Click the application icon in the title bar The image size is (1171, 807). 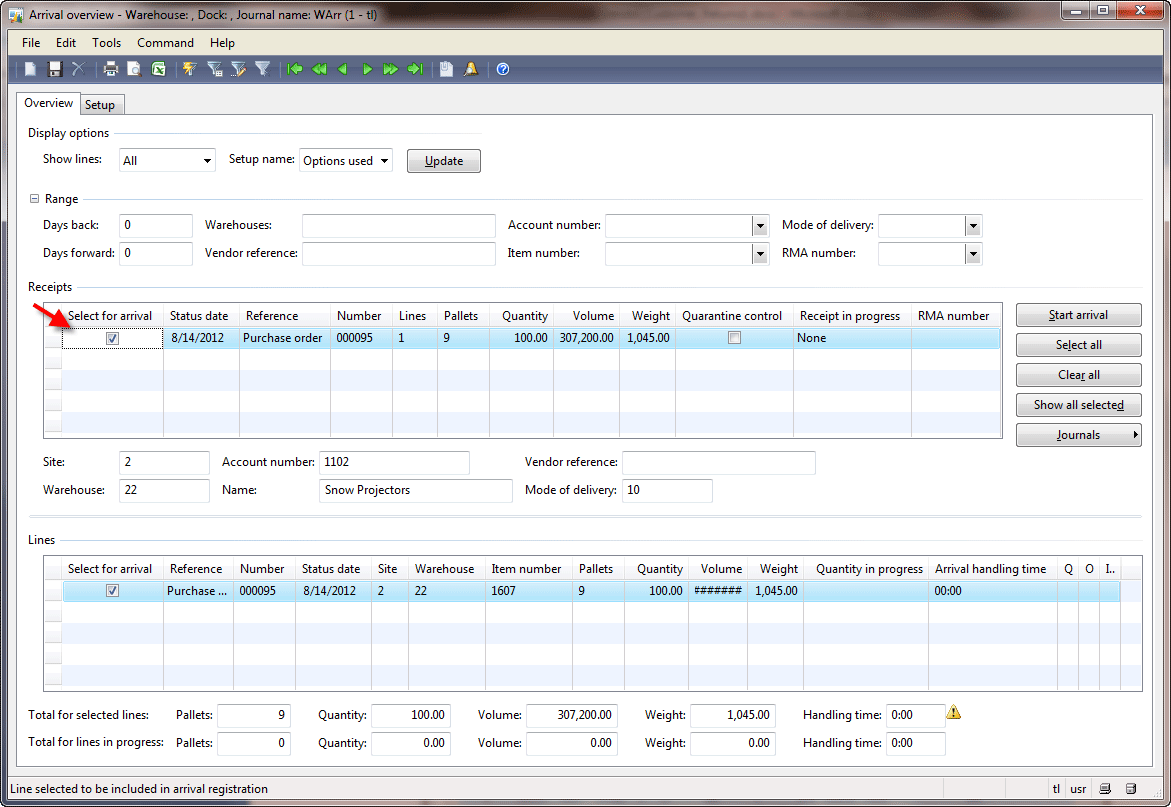[x=16, y=14]
